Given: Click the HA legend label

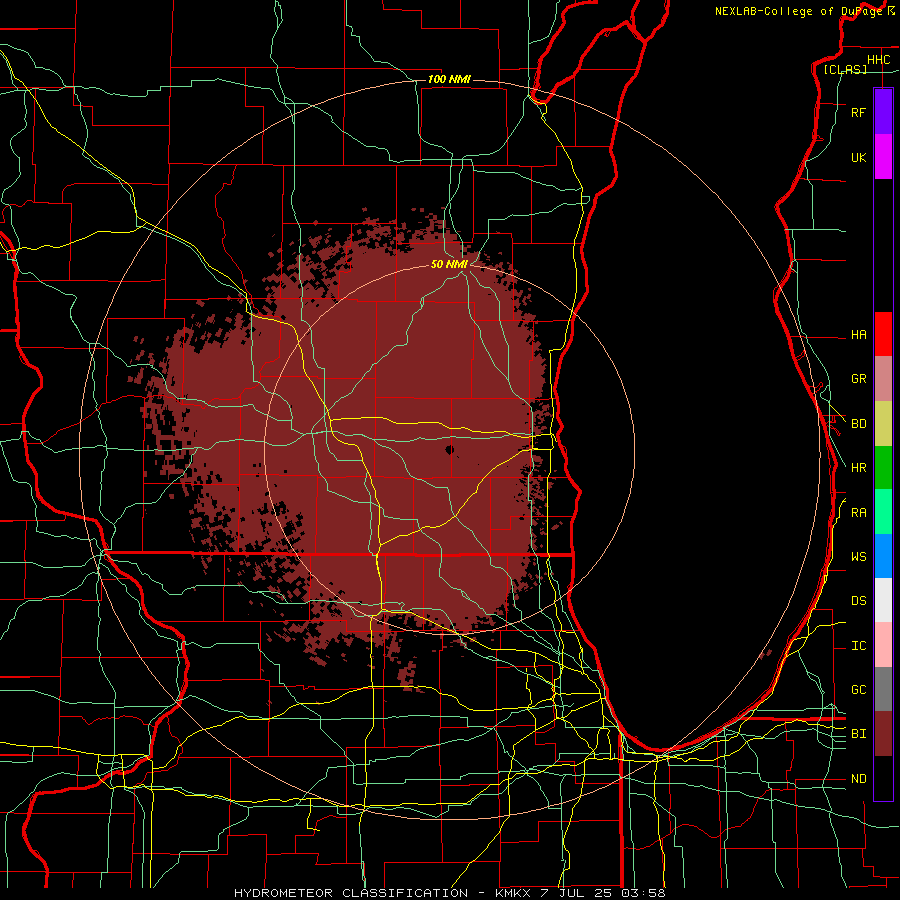Looking at the screenshot, I should click(858, 335).
